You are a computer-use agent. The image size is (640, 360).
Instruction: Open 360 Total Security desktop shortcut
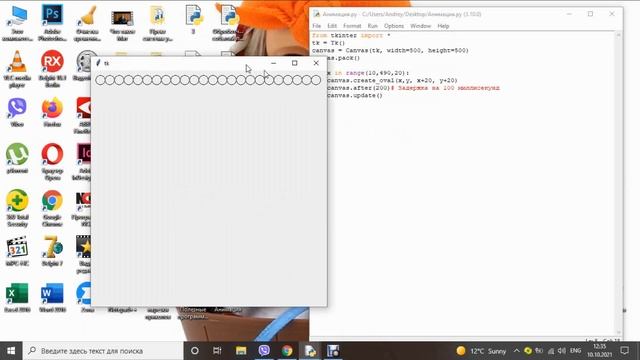point(17,208)
